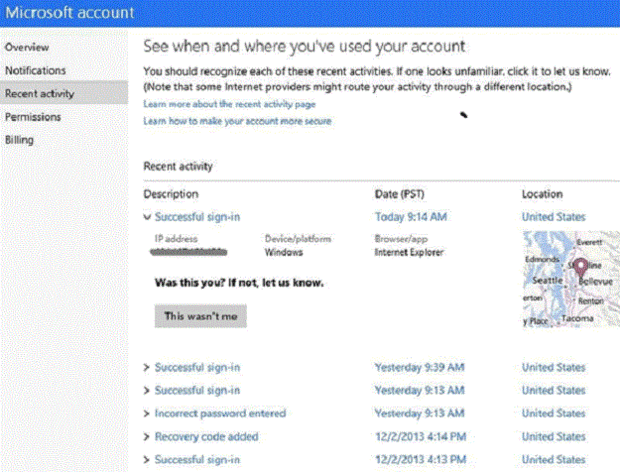Viewport: 620px width, 472px height.
Task: Click United States for today's sign-in
Action: 554,217
